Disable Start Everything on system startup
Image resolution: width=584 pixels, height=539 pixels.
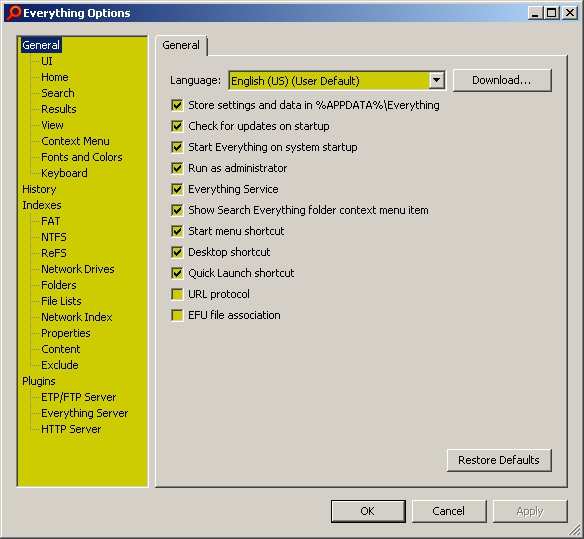tap(177, 147)
